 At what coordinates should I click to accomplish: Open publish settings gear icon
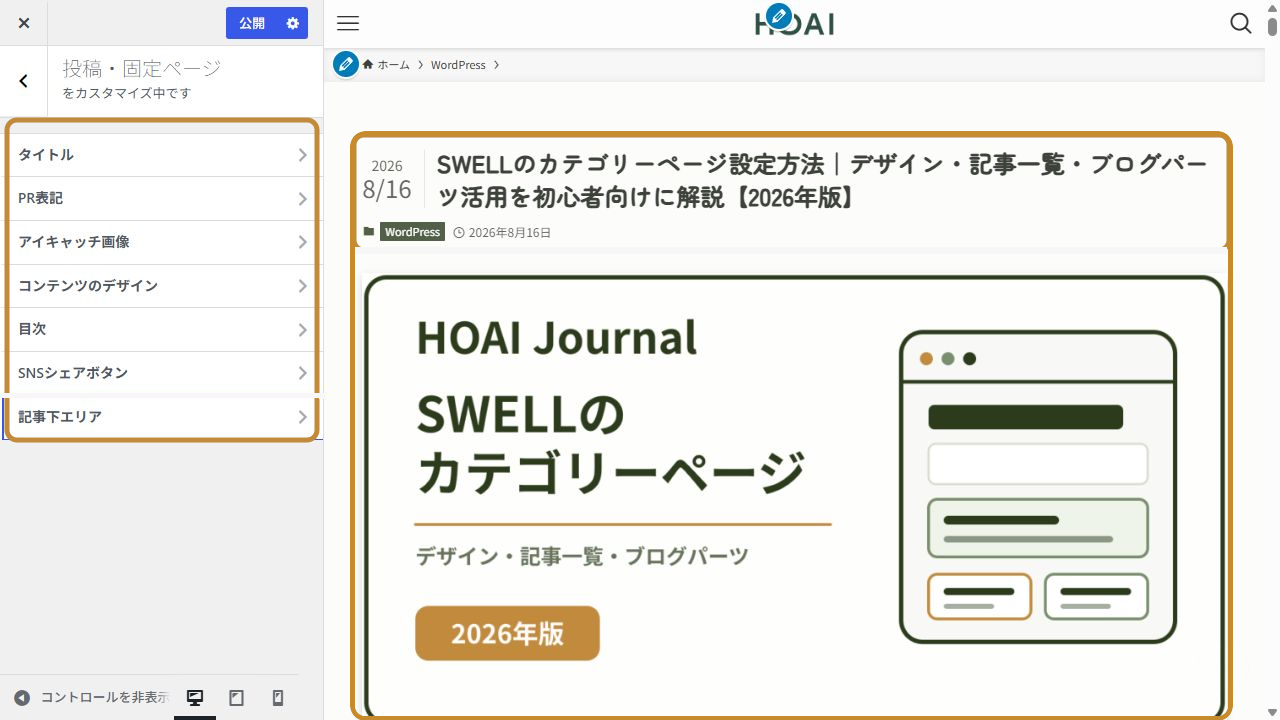(293, 23)
